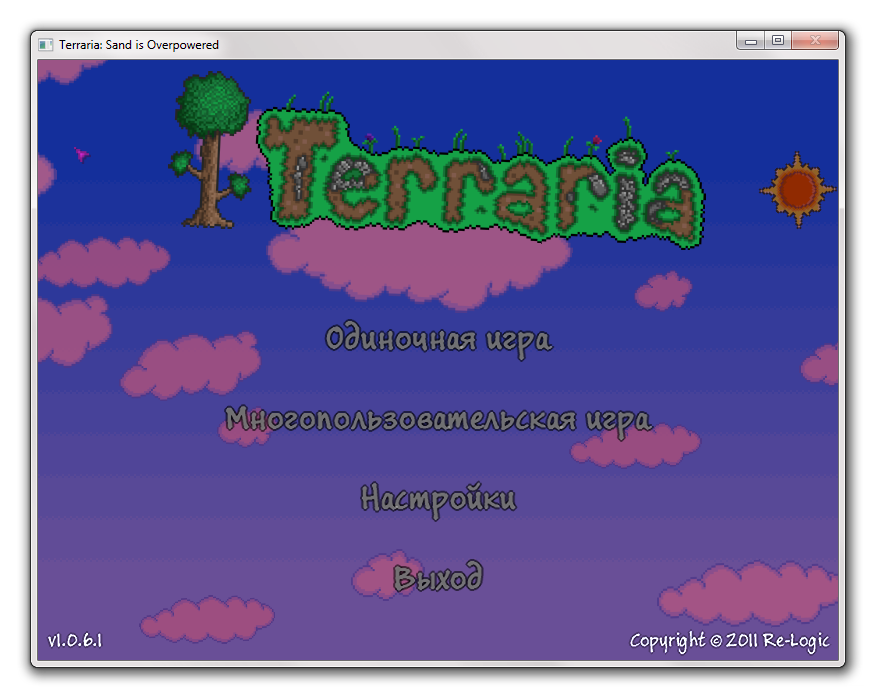
Task: Select Выход to quit the game
Action: (438, 577)
